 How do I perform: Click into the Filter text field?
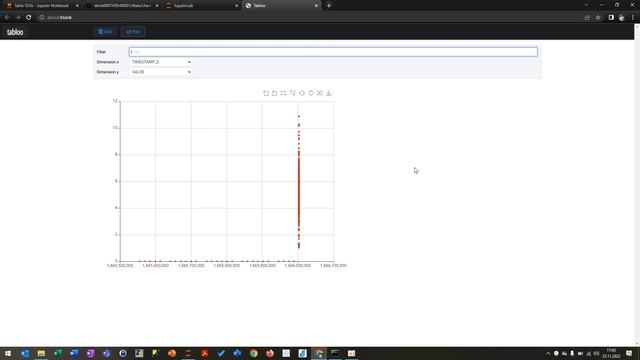[x=333, y=52]
